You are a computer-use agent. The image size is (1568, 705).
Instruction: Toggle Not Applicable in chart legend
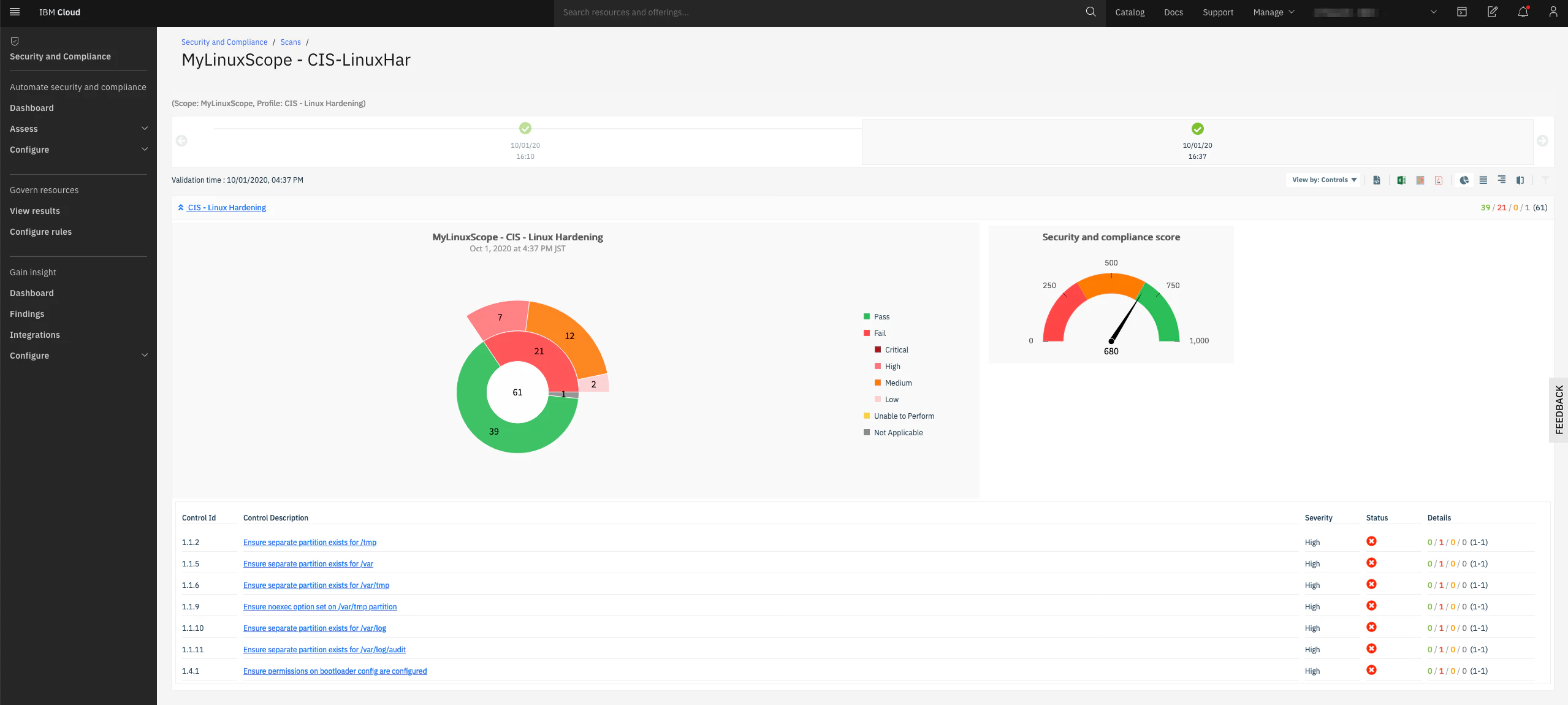coord(893,433)
